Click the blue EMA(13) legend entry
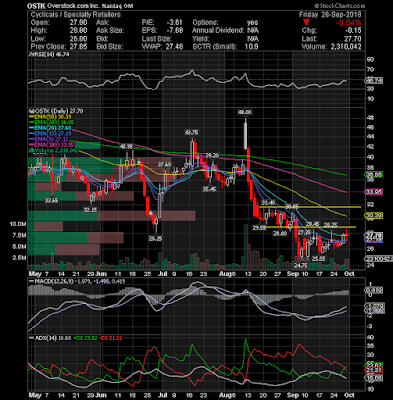Image resolution: width=393 pixels, height=400 pixels. [50, 133]
